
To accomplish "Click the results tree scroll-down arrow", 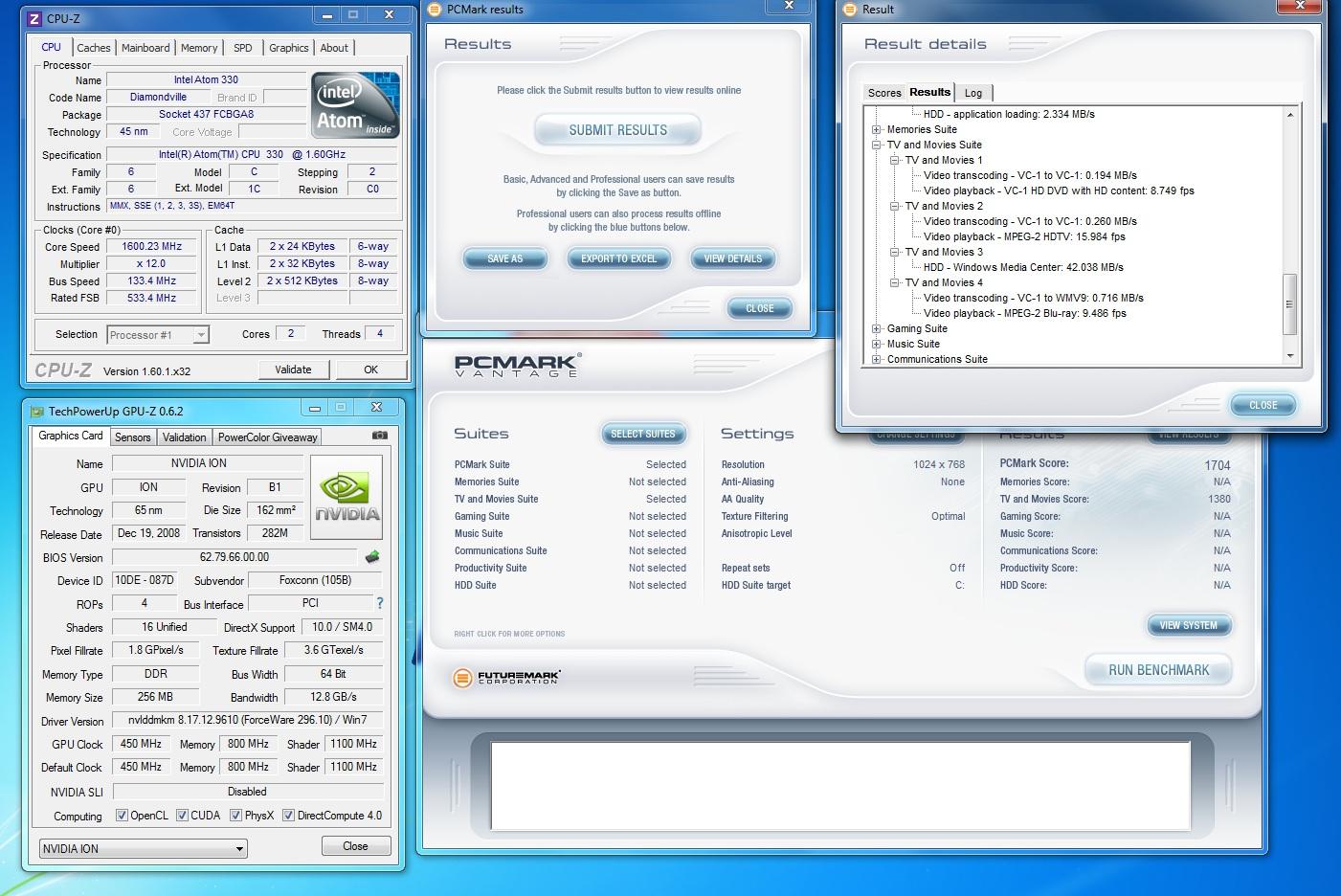I will point(1289,356).
